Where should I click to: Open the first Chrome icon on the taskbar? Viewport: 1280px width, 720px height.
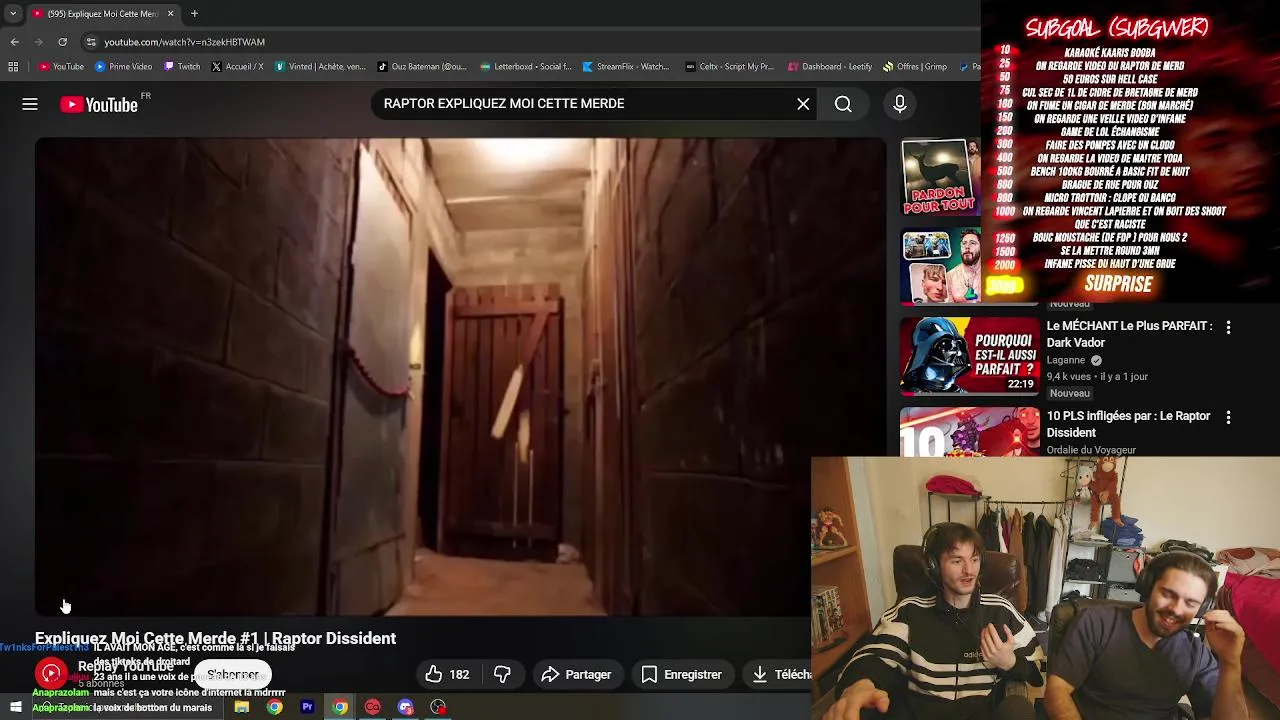point(274,707)
